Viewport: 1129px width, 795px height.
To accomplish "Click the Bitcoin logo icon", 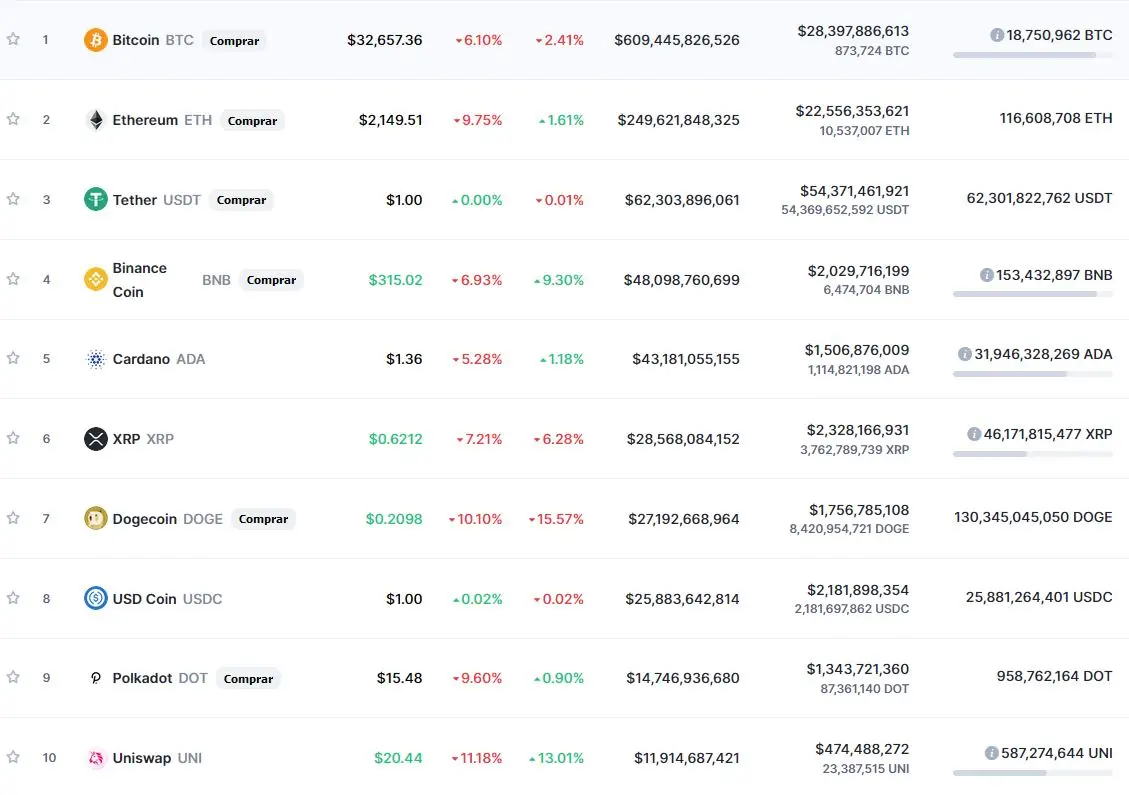I will click(x=96, y=40).
